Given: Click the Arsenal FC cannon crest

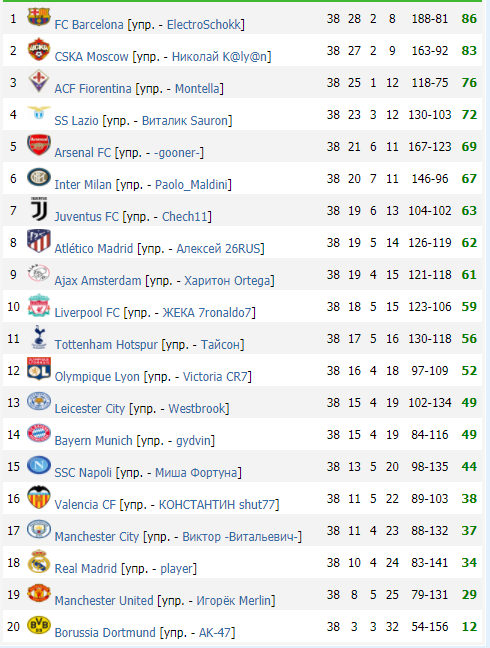Looking at the screenshot, I should [39, 145].
